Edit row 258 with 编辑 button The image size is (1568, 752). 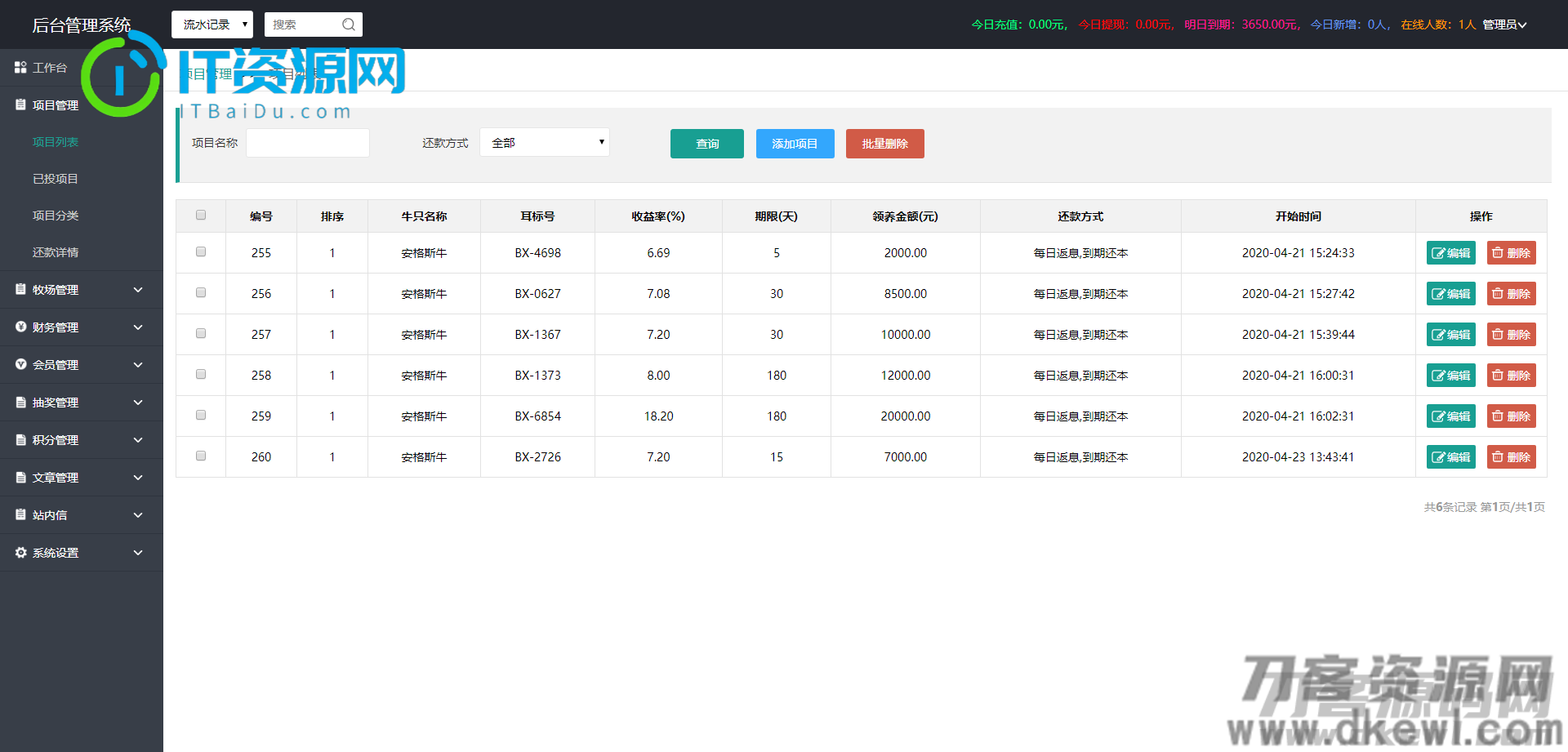pos(1451,376)
